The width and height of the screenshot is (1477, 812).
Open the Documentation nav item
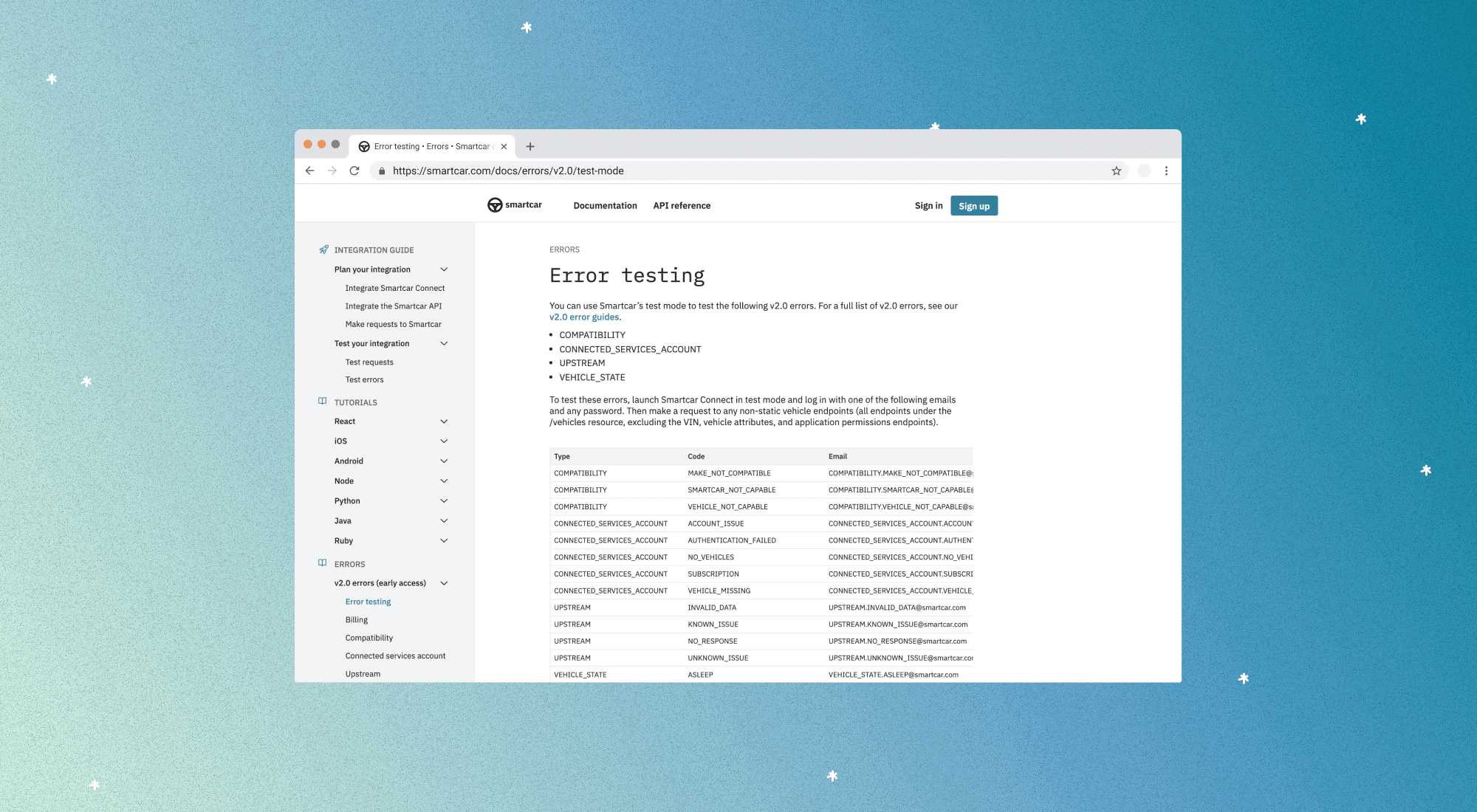605,206
